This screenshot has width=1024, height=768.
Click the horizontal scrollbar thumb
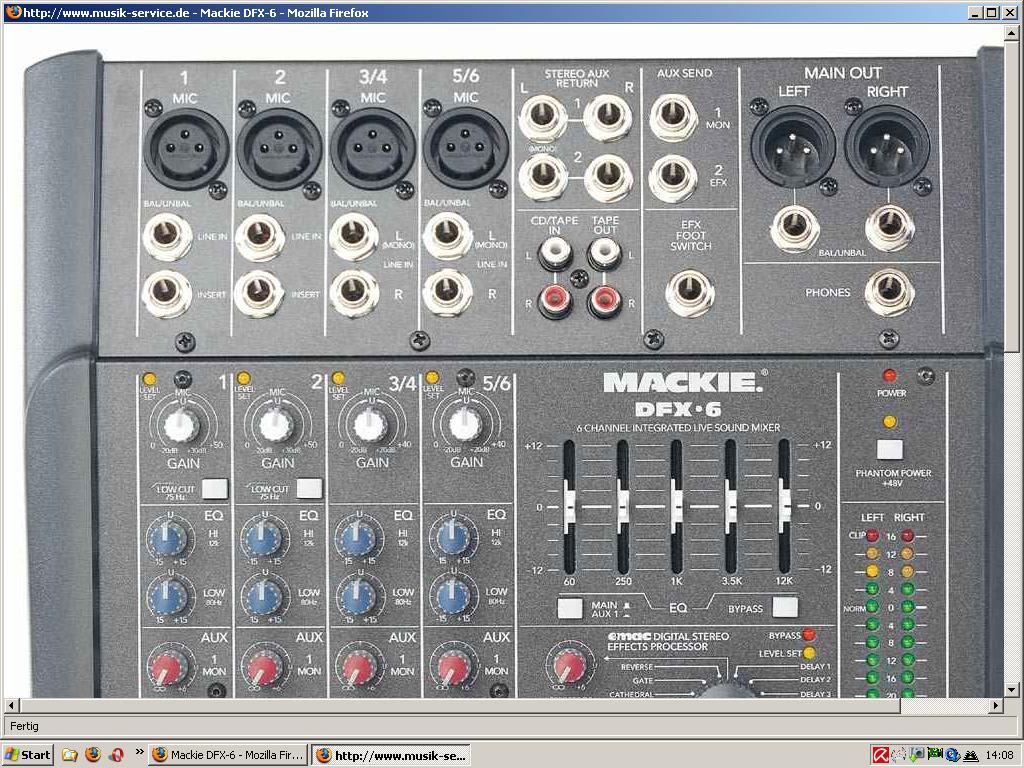460,705
